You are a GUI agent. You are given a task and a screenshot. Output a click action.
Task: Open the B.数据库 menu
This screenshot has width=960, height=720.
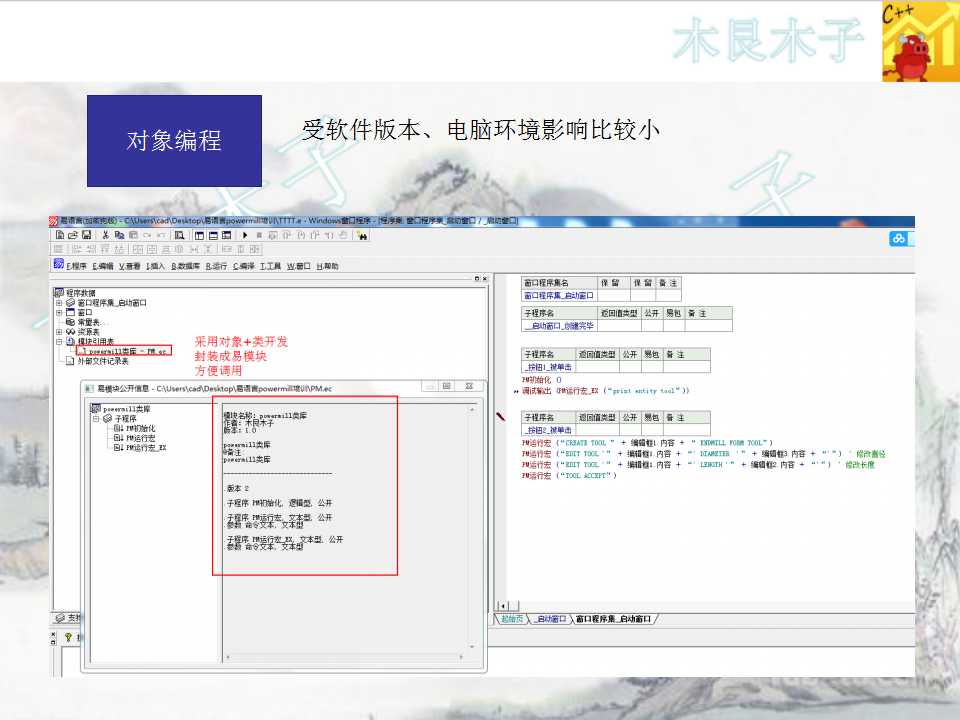pyautogui.click(x=186, y=266)
